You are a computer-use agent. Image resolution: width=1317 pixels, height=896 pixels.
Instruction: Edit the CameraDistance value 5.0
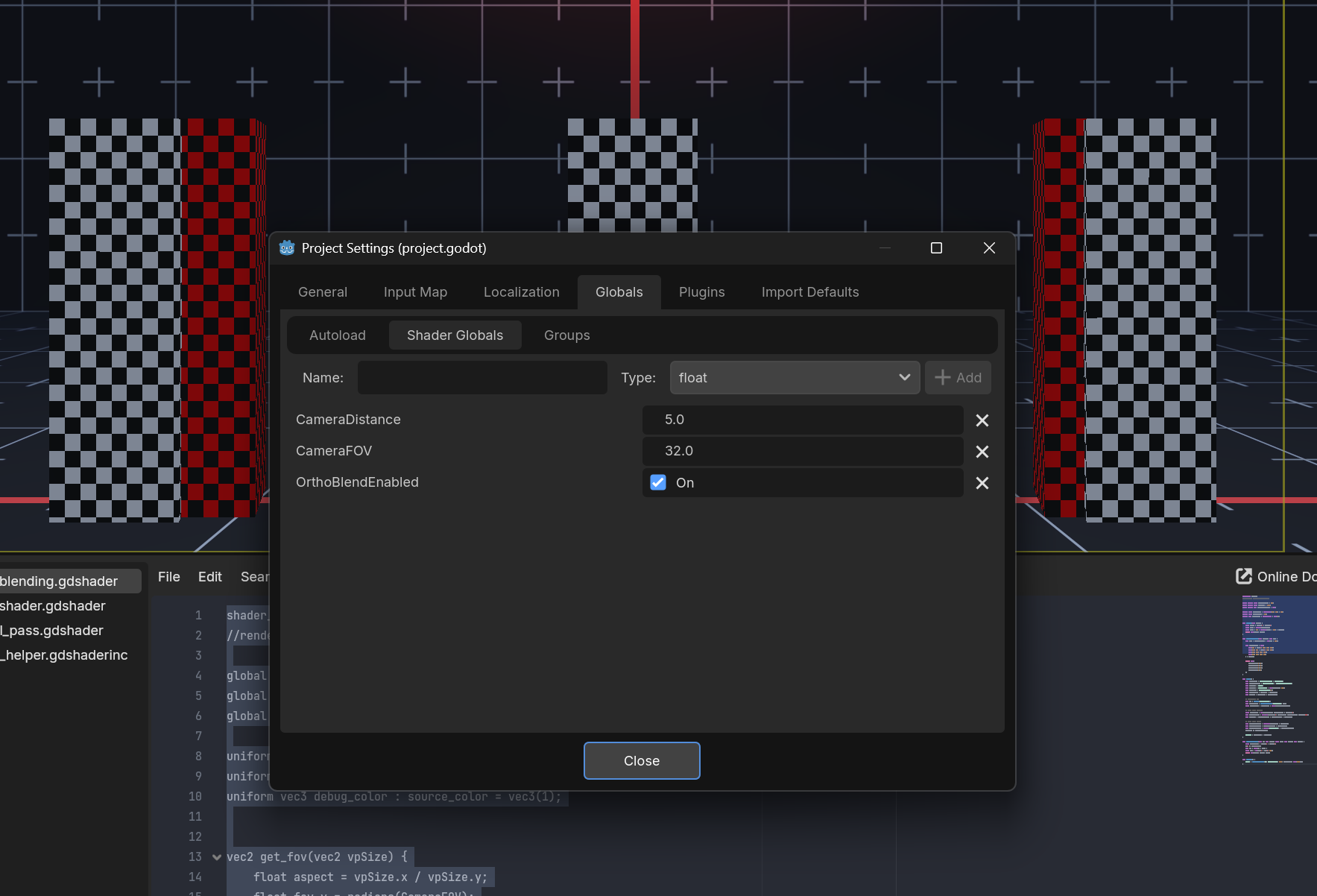(802, 420)
